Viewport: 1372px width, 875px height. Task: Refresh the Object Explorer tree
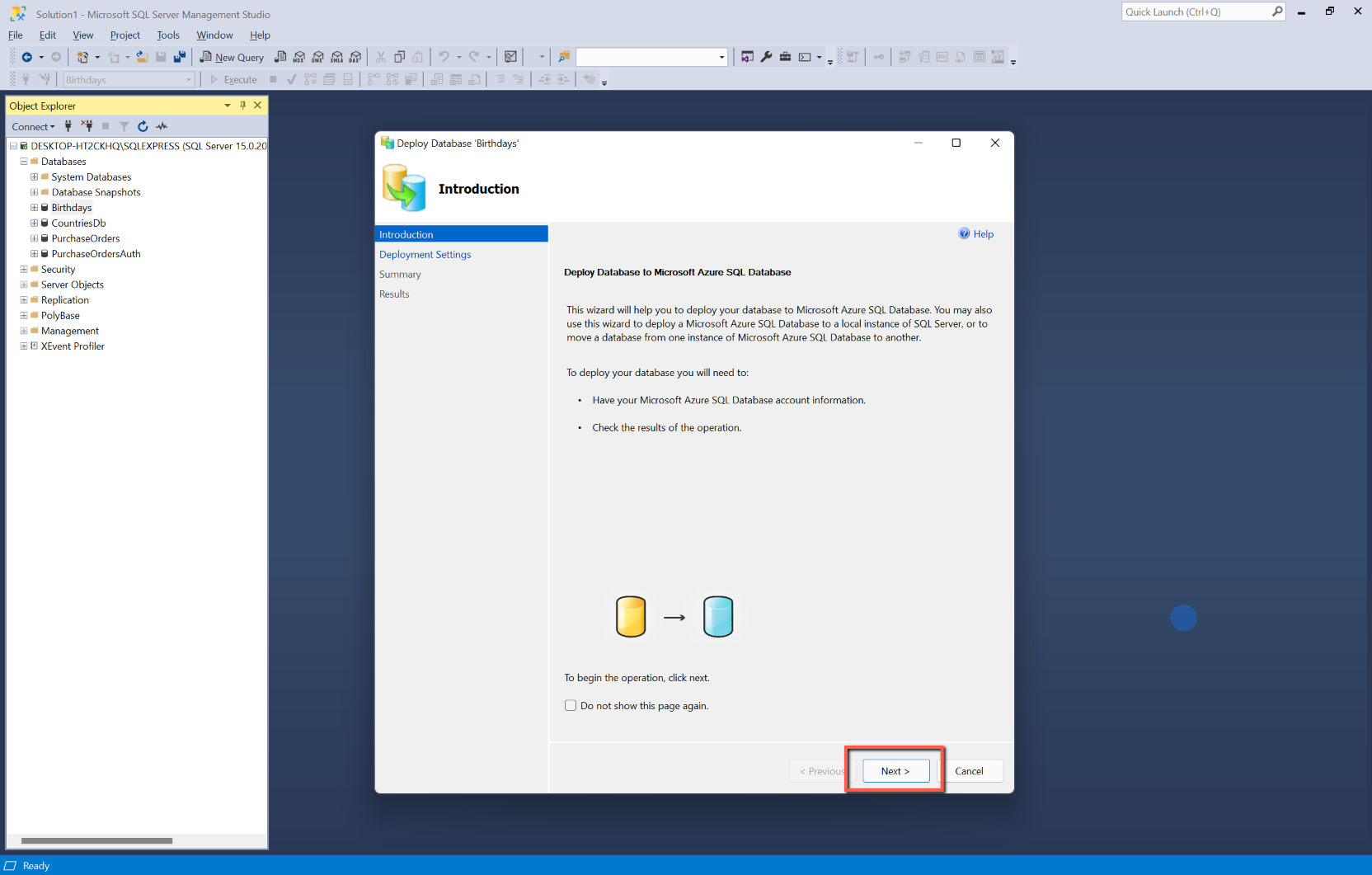pyautogui.click(x=143, y=126)
